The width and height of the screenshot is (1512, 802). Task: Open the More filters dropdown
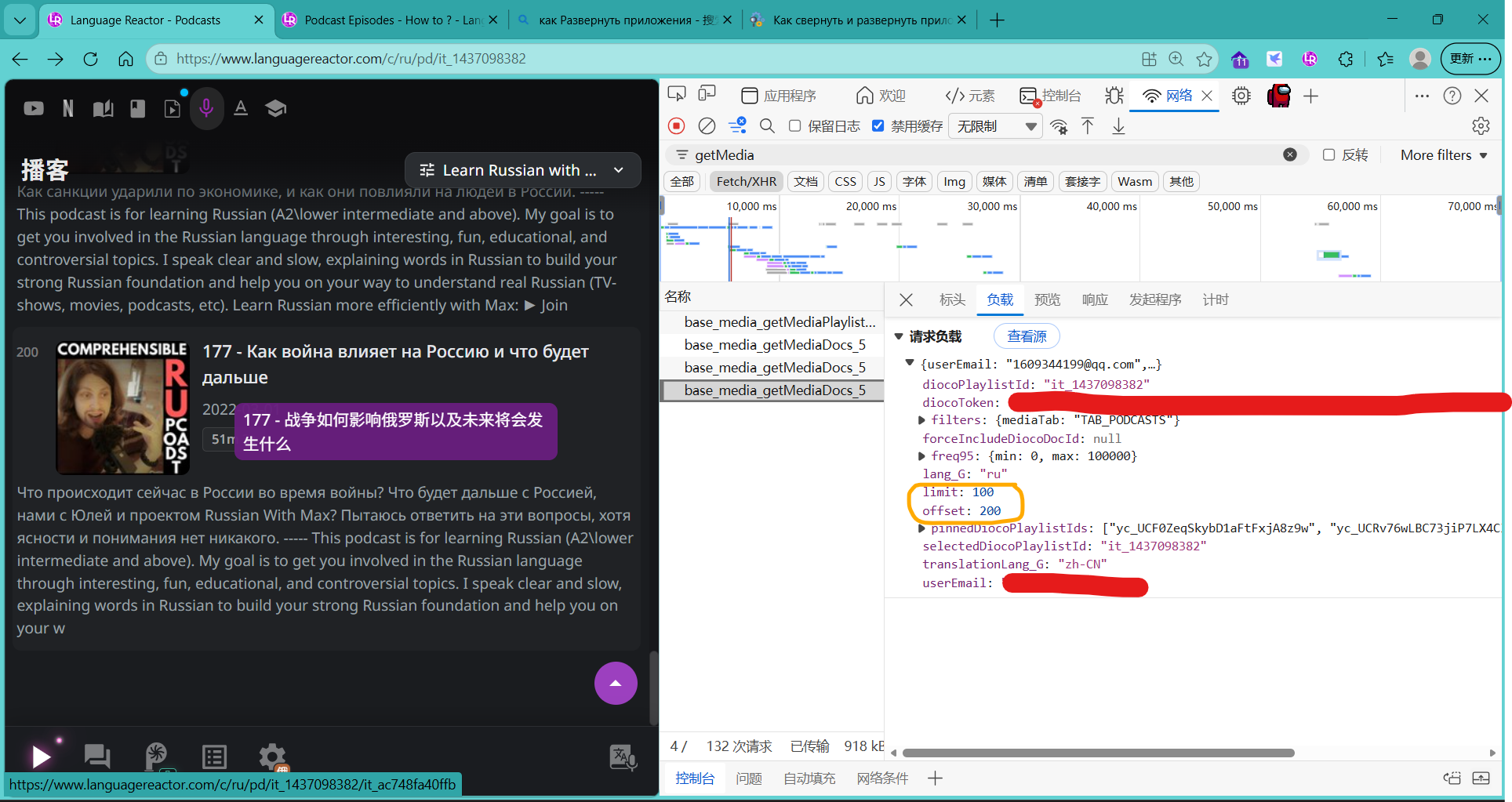click(x=1444, y=155)
